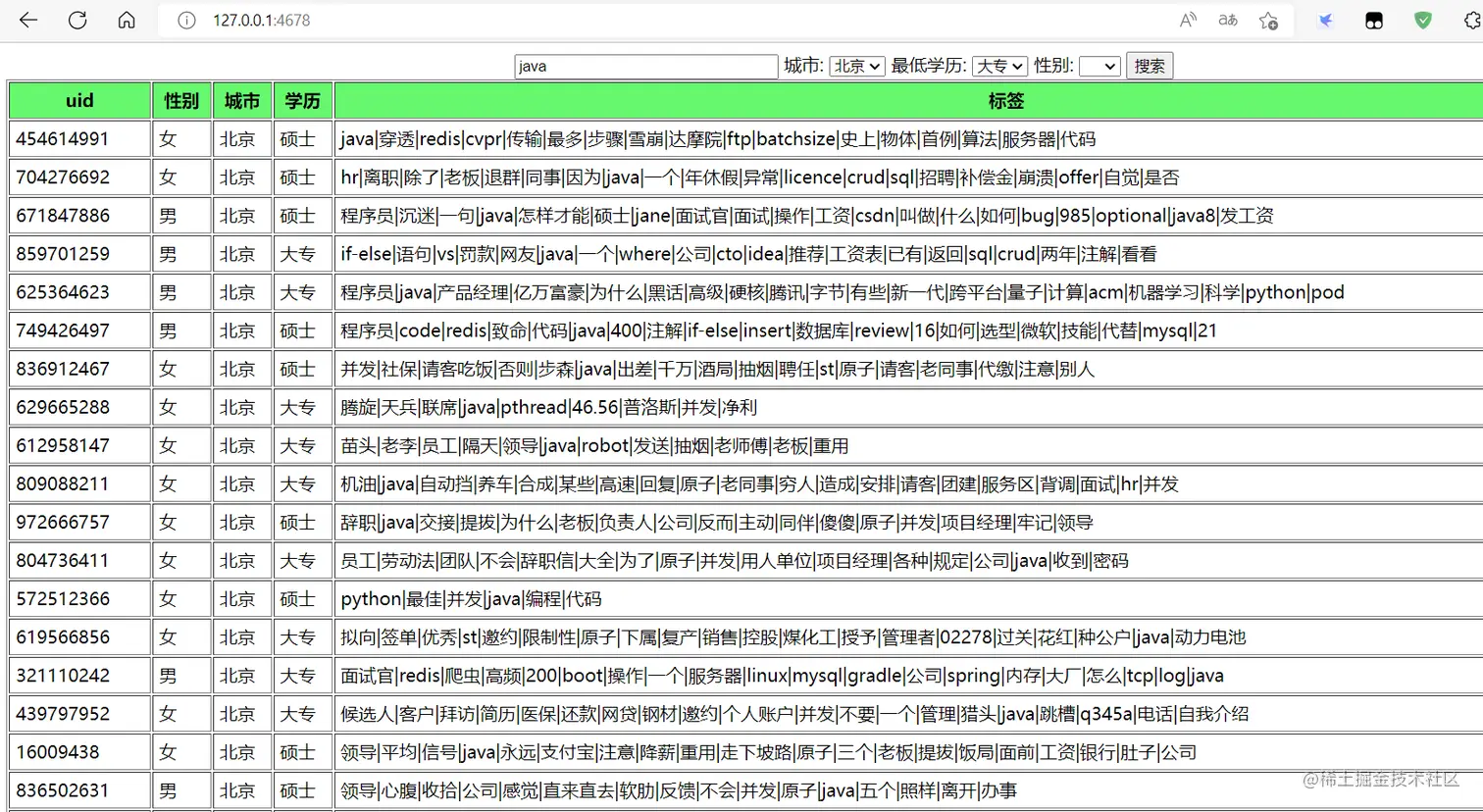Click tags starting with 并发|社保|请客吃饭
The image size is (1483, 812).
pos(908,369)
